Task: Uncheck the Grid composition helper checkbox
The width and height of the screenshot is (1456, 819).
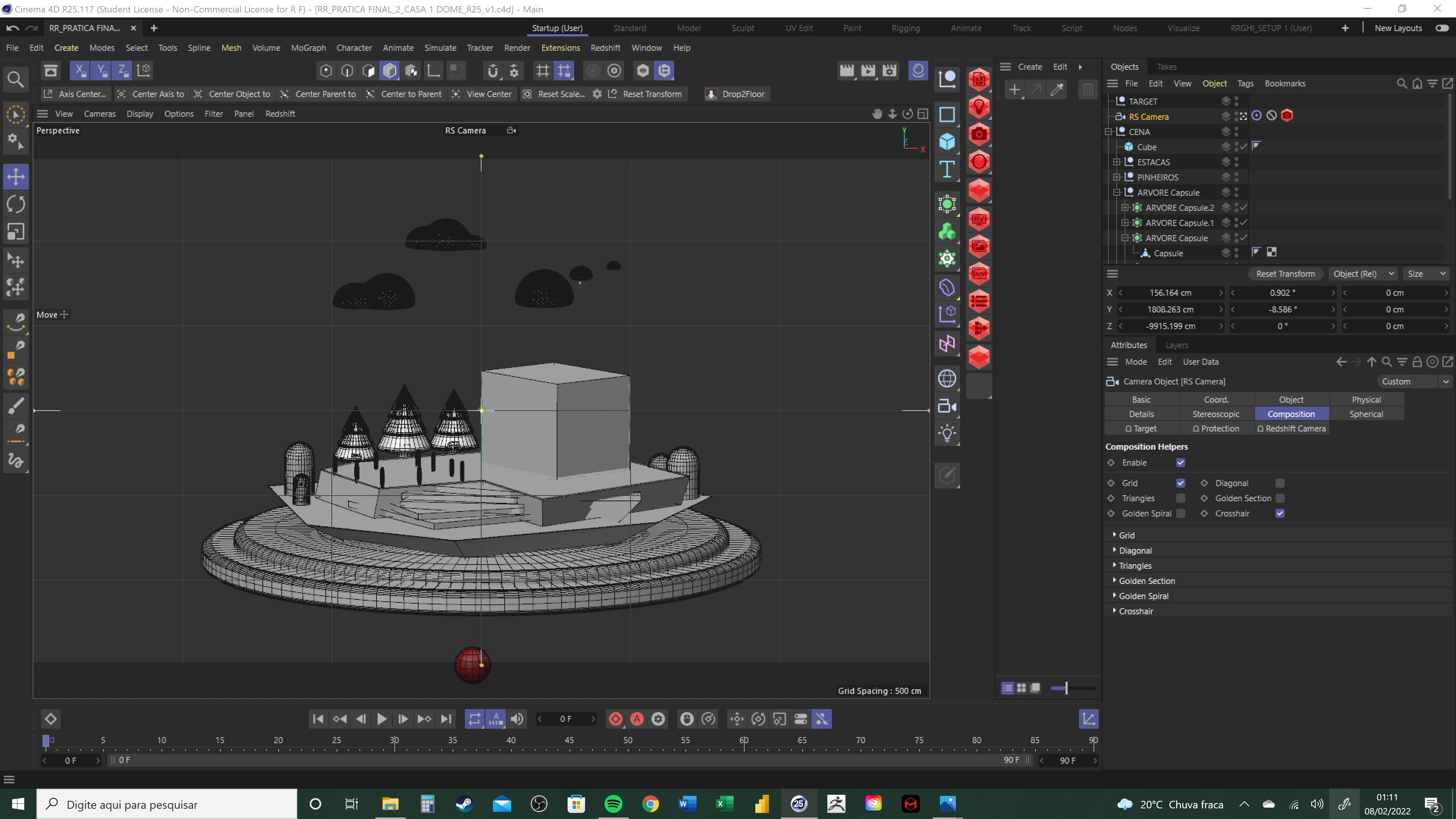Action: point(1180,483)
